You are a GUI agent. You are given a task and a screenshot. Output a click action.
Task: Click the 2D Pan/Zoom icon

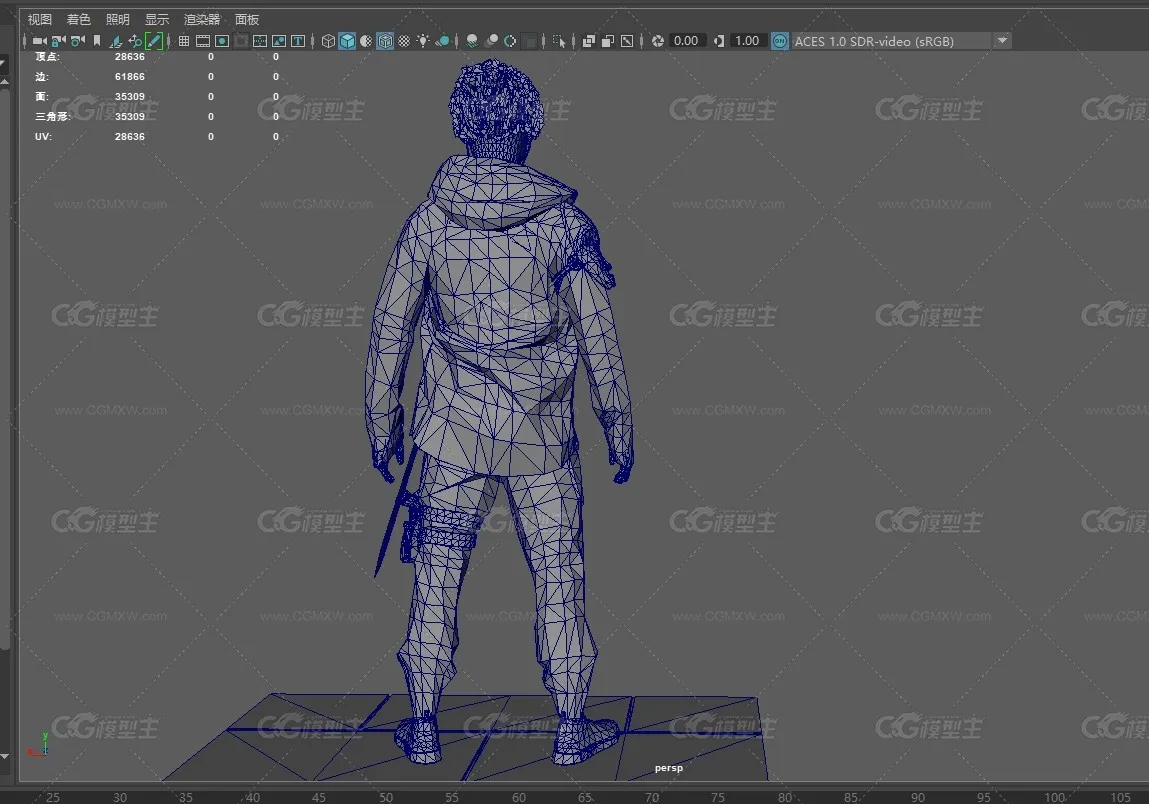tap(135, 41)
